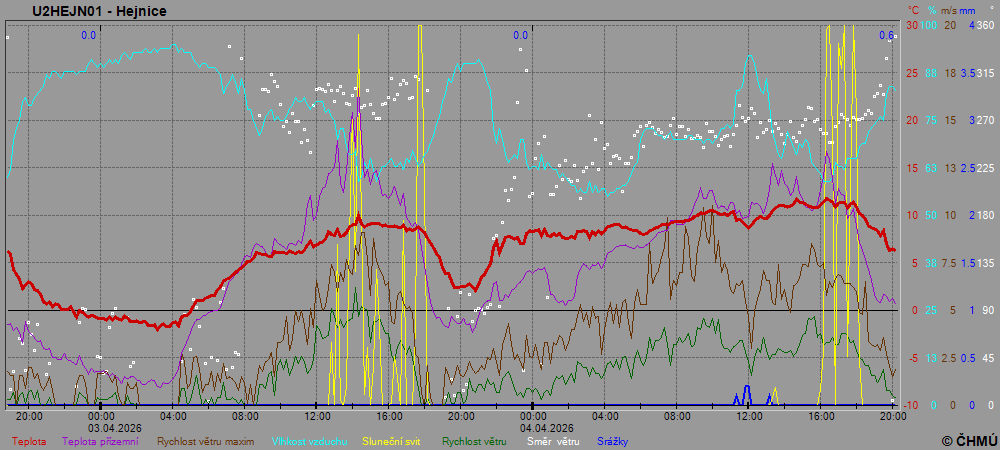Select the green Rychlost větru legend entry
This screenshot has width=1000, height=450.
click(x=474, y=441)
